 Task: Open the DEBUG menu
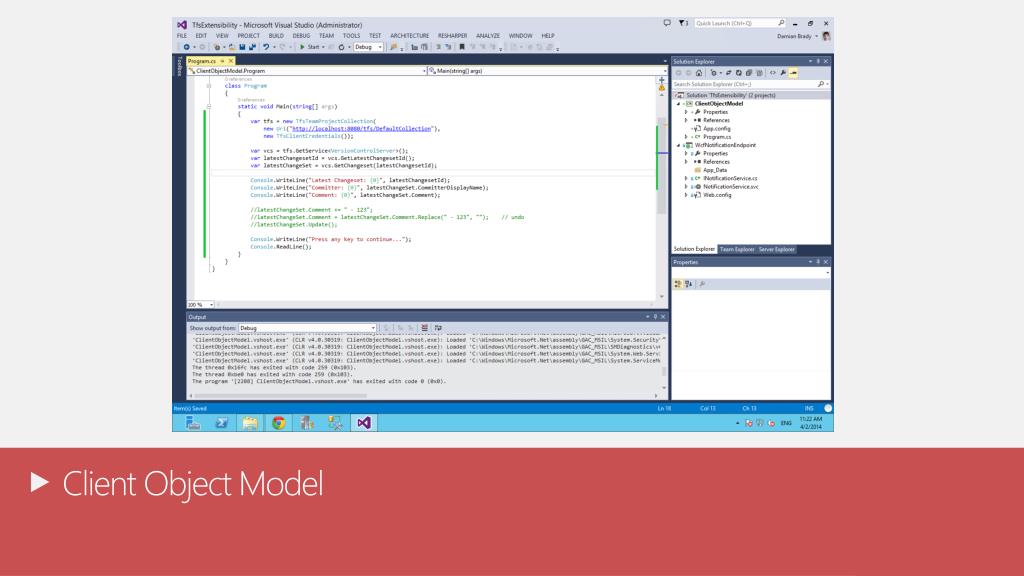(301, 36)
